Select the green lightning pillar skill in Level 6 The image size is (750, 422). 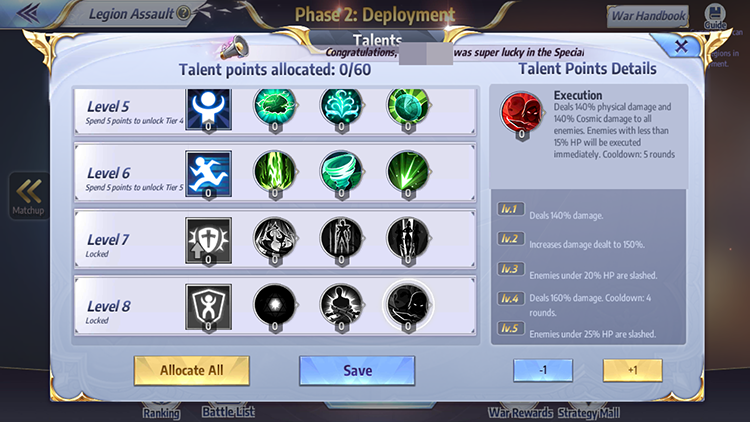[x=275, y=171]
